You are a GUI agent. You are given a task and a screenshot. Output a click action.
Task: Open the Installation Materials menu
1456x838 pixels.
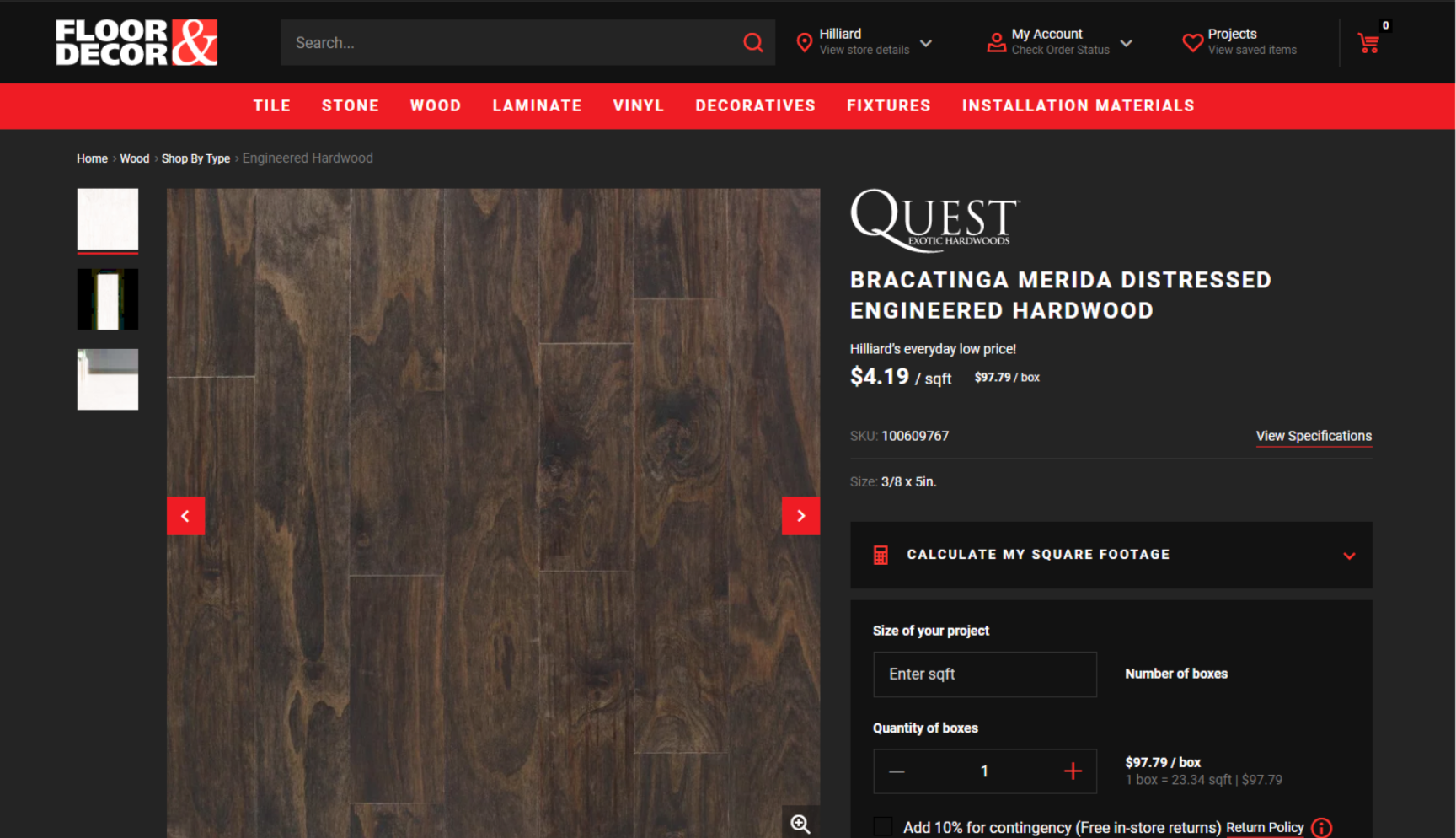pyautogui.click(x=1079, y=105)
